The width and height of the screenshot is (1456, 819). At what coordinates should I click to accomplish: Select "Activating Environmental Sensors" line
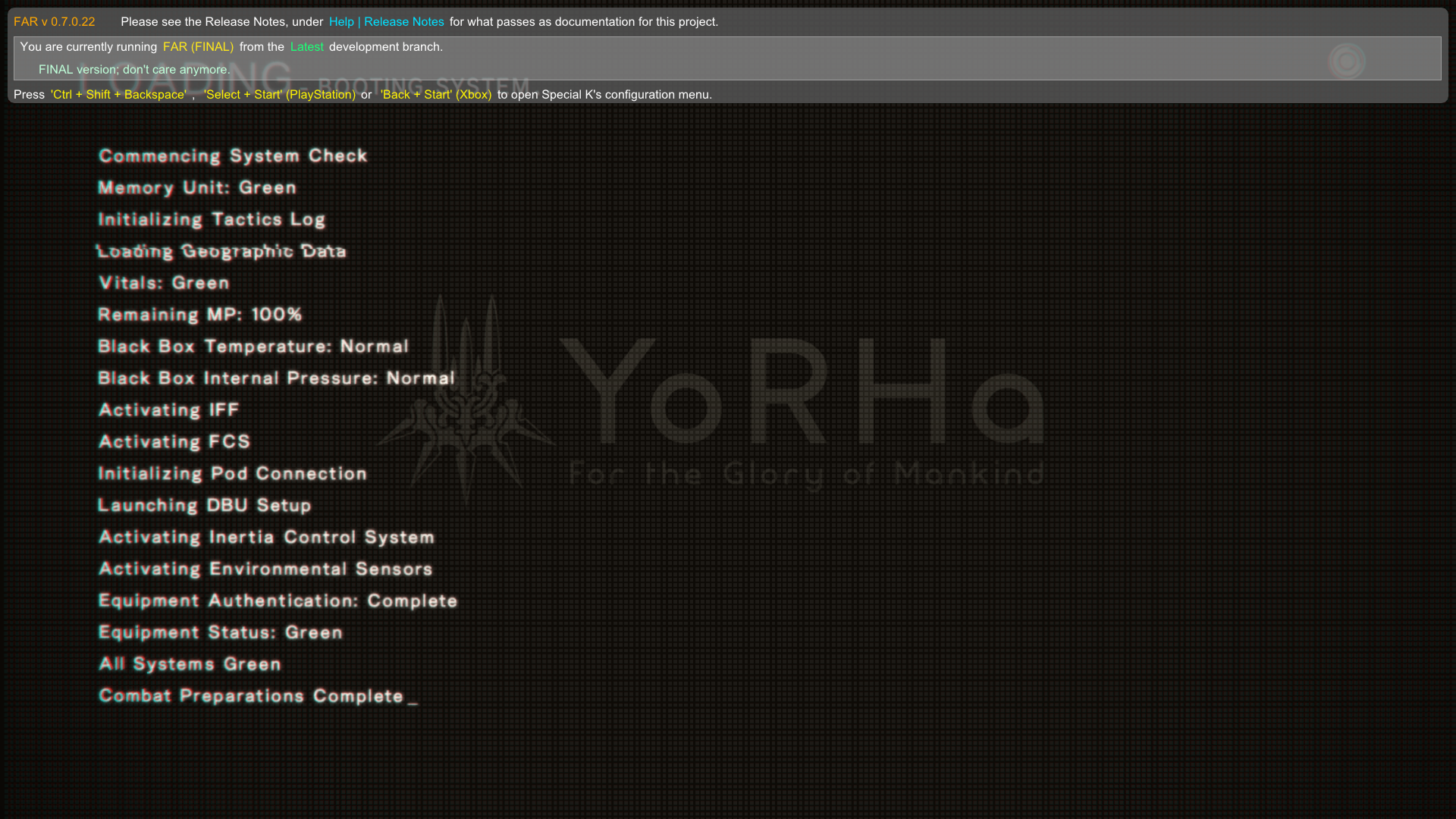click(265, 570)
